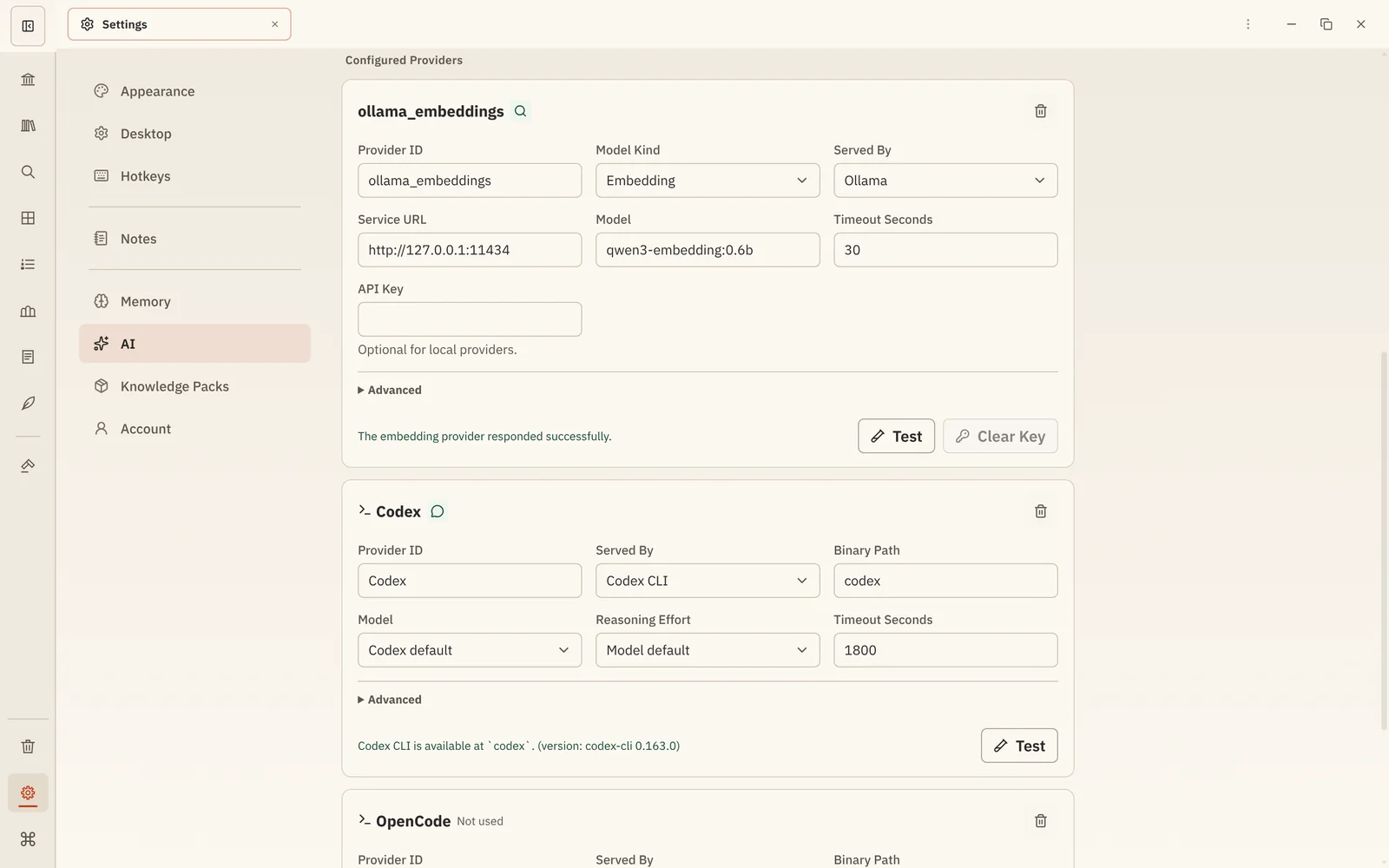
Task: Open the Served By dropdown showing Codex CLI
Action: [708, 581]
